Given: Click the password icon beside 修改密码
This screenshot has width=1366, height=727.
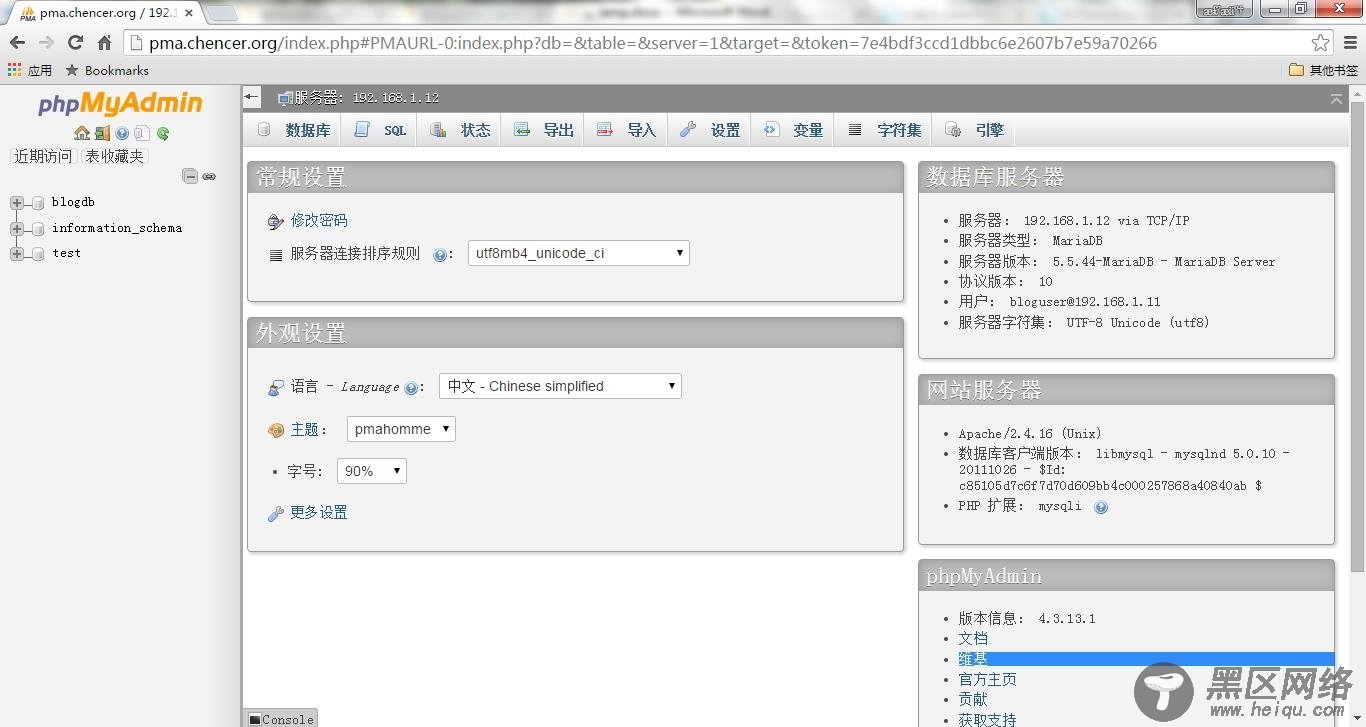Looking at the screenshot, I should (x=276, y=221).
